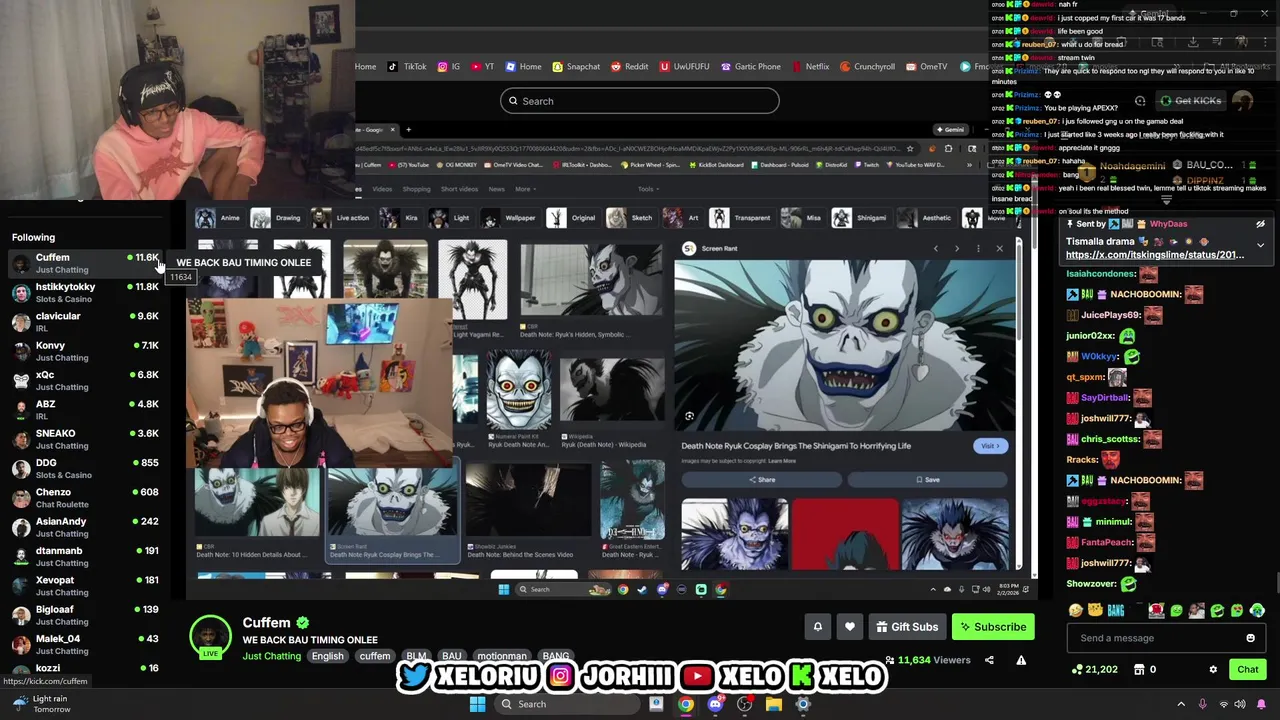Open Gartic Phone bookmark
1280x720 pixels.
pos(750,67)
